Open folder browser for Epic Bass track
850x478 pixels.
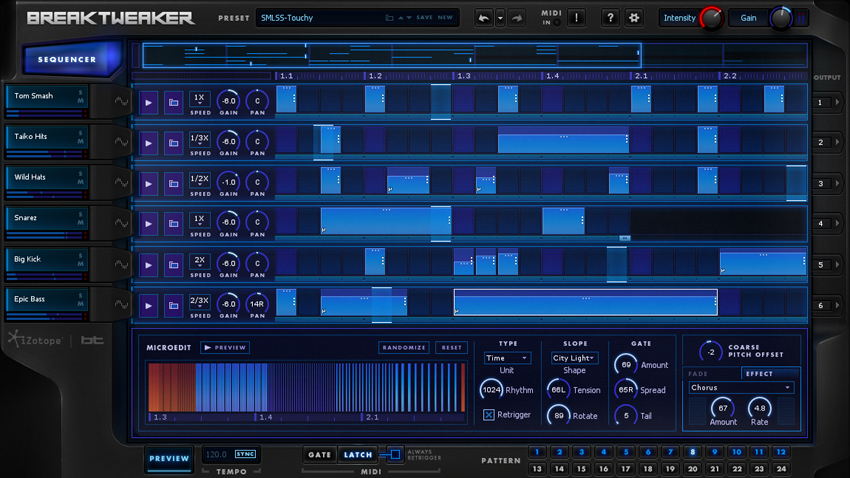173,306
